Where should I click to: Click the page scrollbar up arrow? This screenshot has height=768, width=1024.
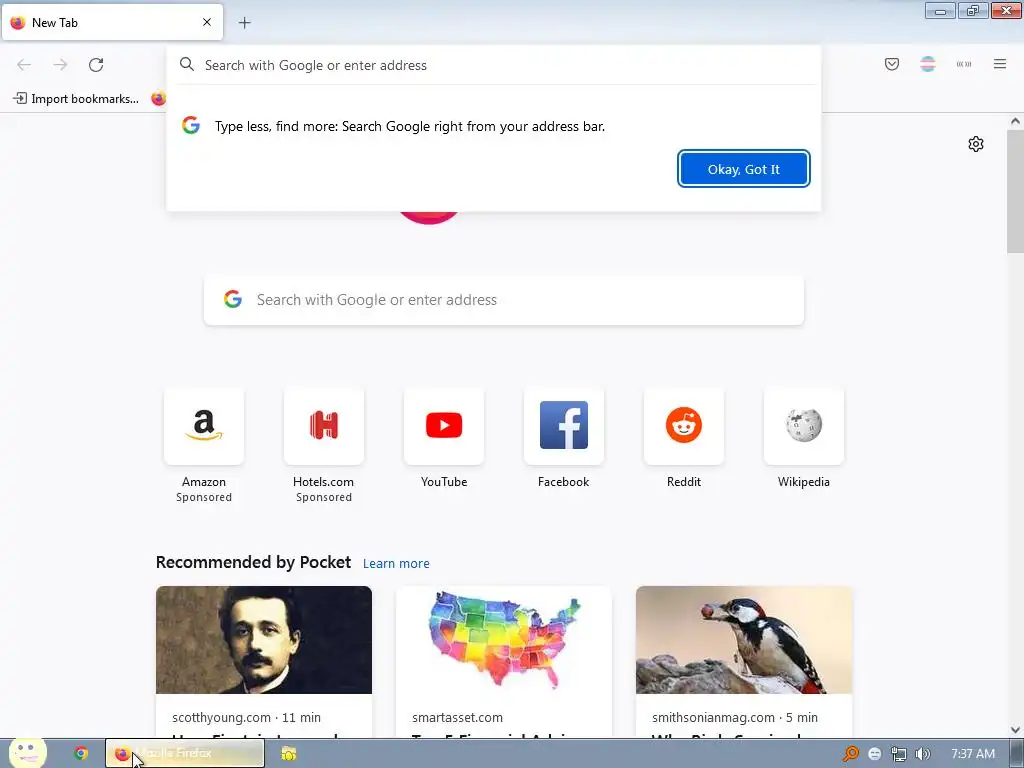(x=1015, y=121)
